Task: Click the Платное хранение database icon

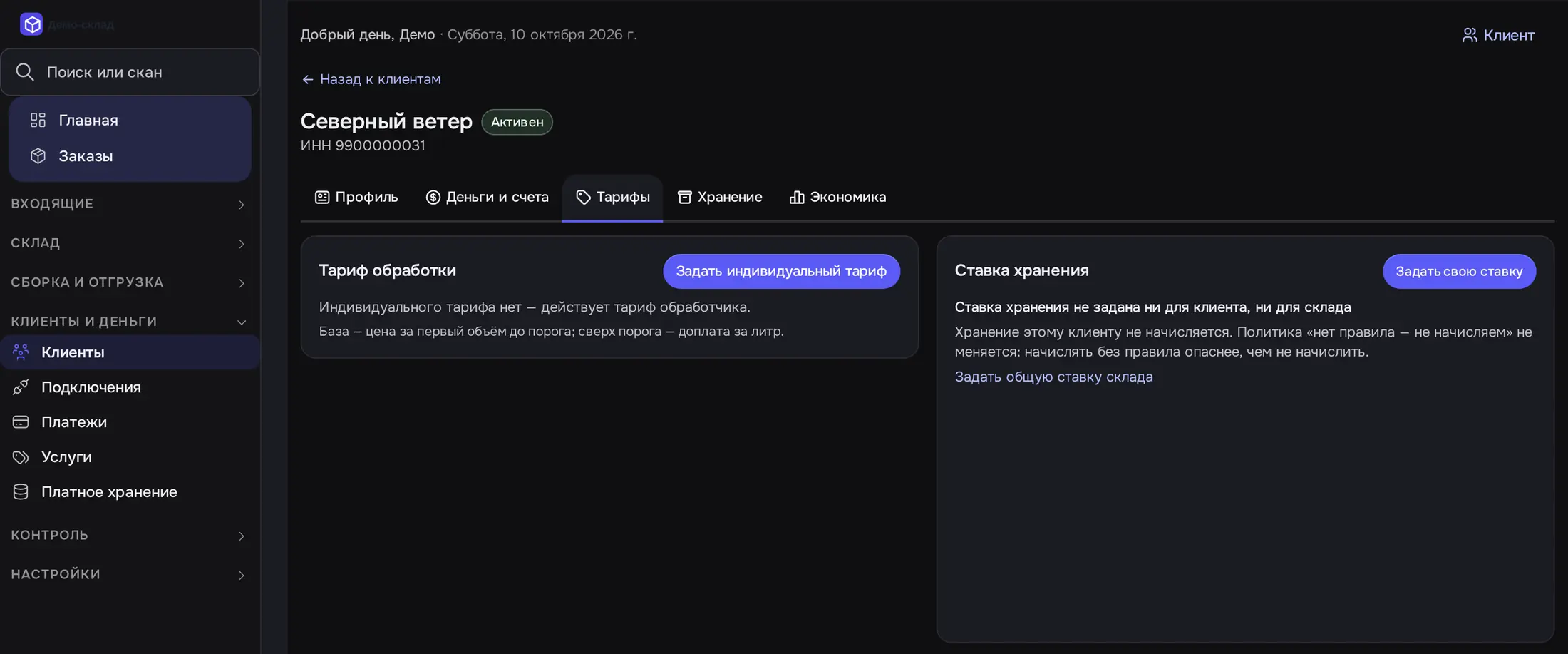Action: coord(21,491)
